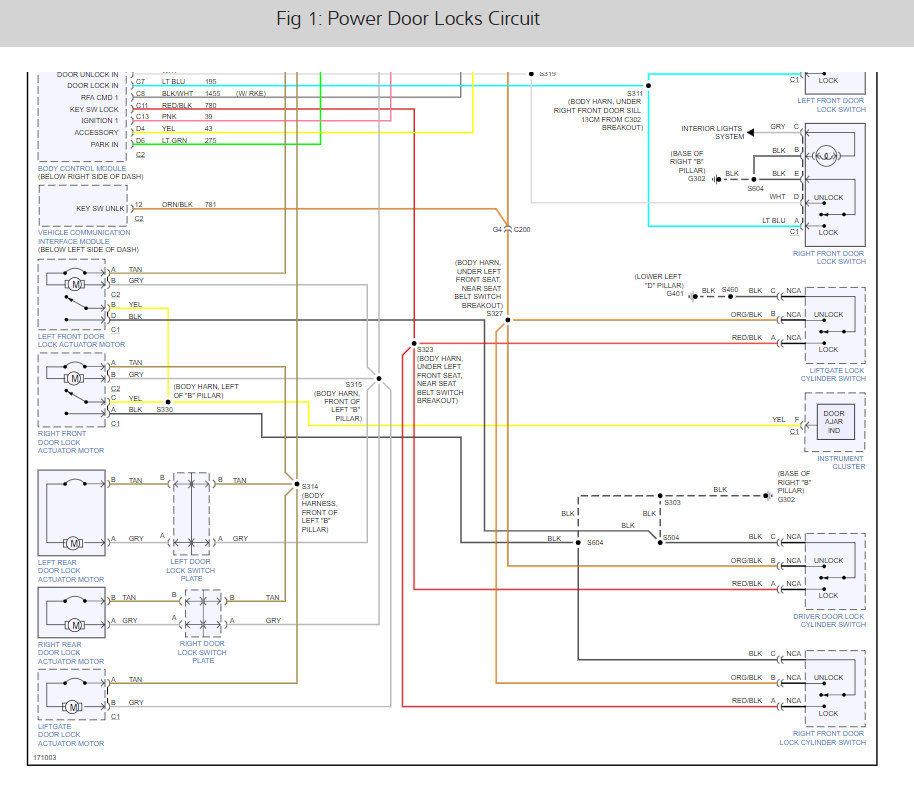Viewport: 914px width, 793px height.
Task: Click the RIGHT DOOR LOCK SWITCH PLATE label
Action: coord(202,652)
